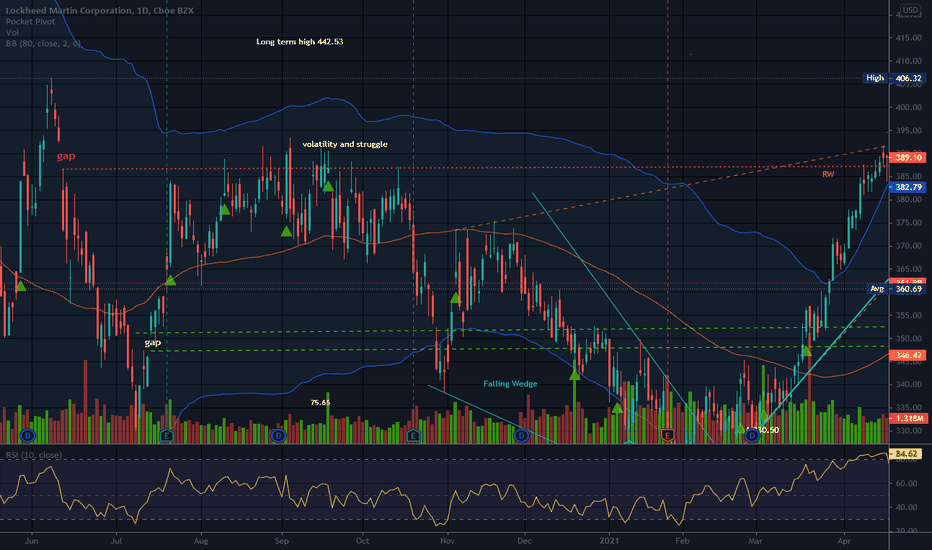932x550 pixels.
Task: Click the earnings E marker in late October
Action: [414, 436]
